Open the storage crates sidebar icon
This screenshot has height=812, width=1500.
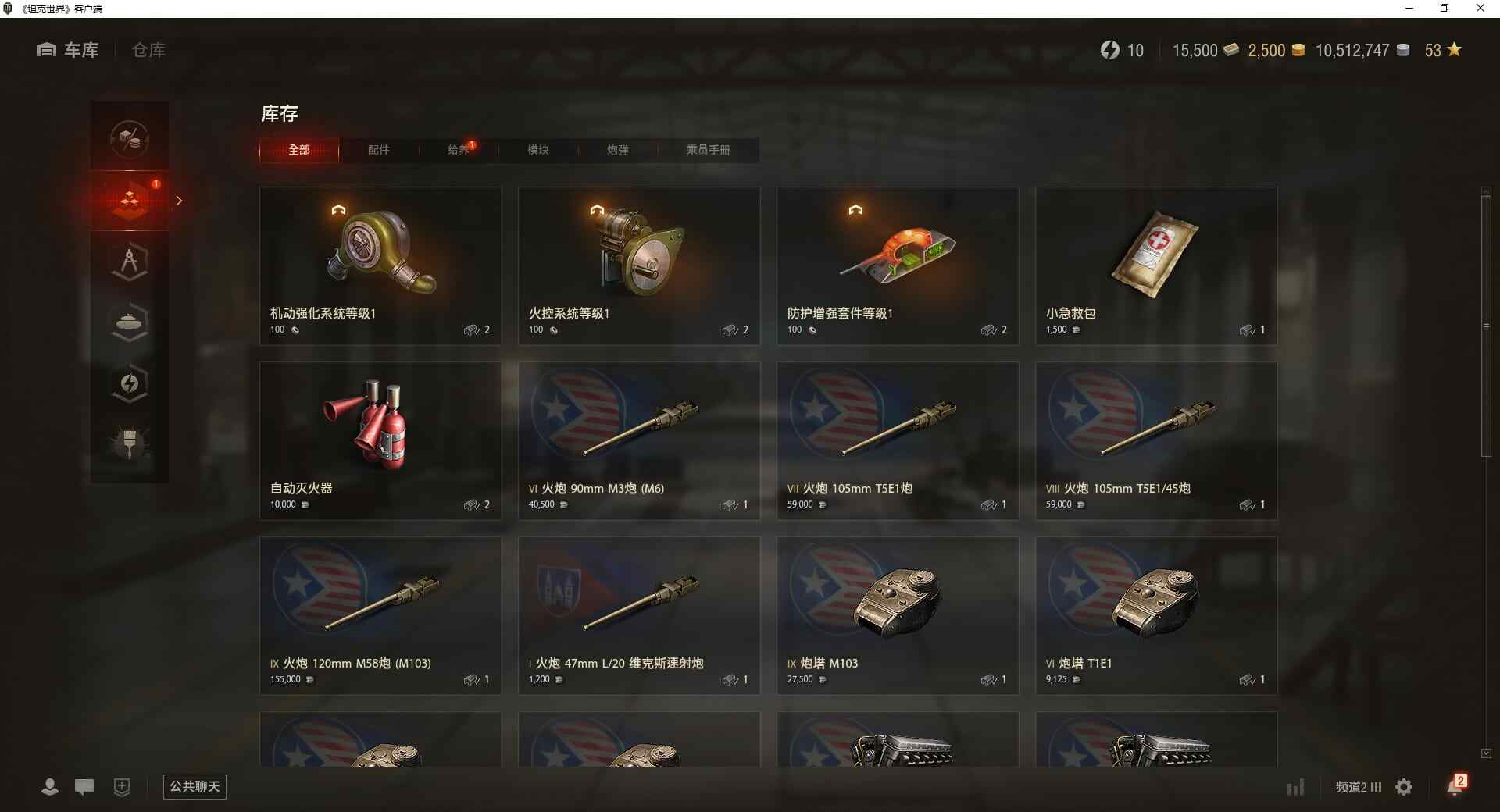pyautogui.click(x=130, y=201)
